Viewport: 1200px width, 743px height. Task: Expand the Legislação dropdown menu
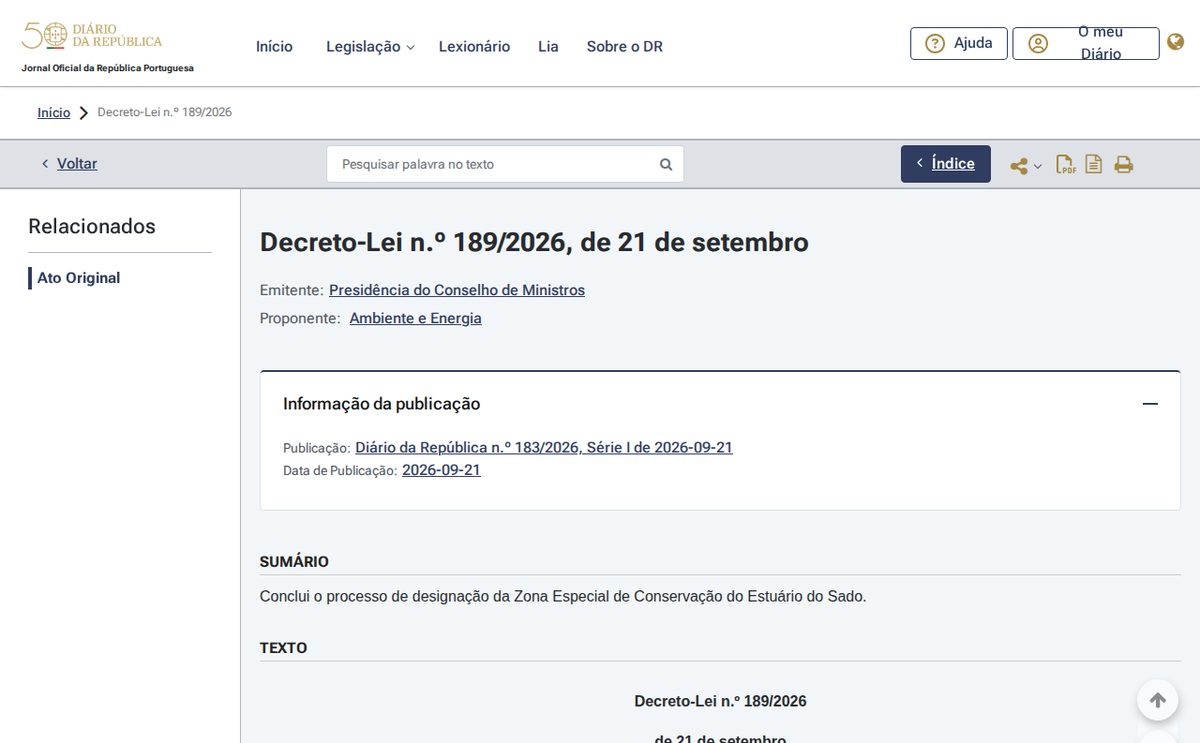370,46
